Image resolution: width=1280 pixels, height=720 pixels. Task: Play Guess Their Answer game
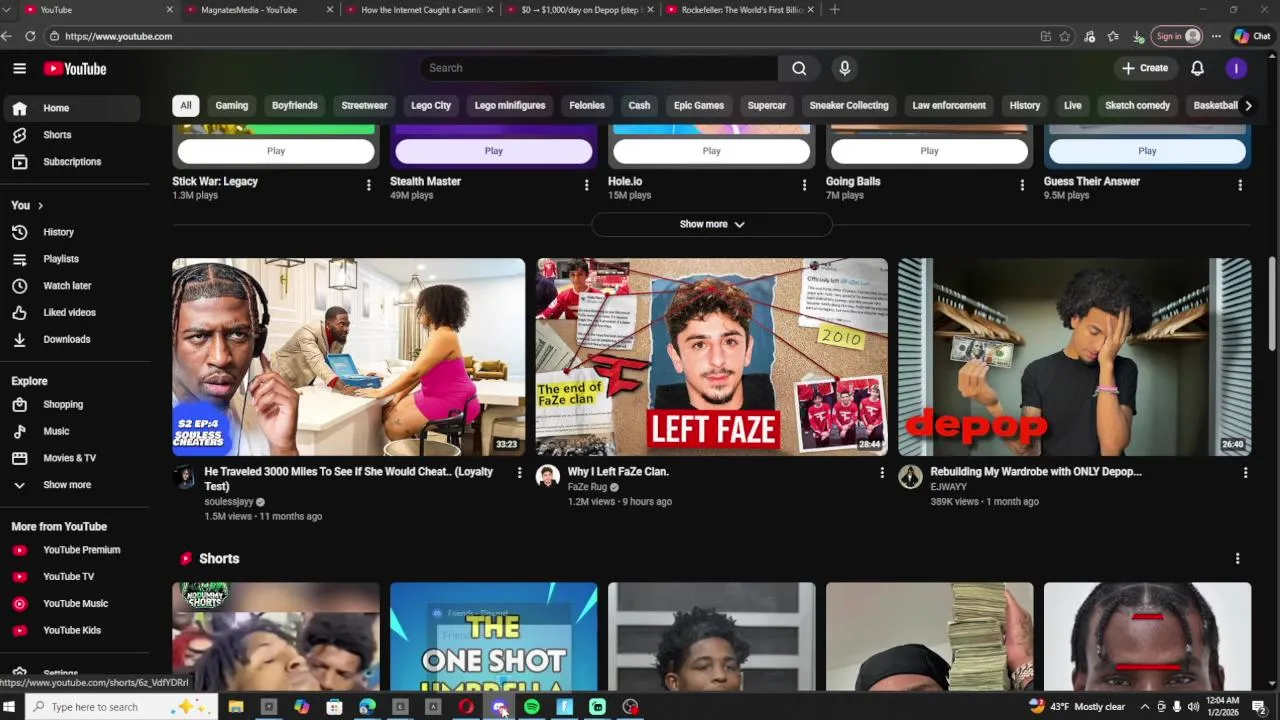[1147, 151]
